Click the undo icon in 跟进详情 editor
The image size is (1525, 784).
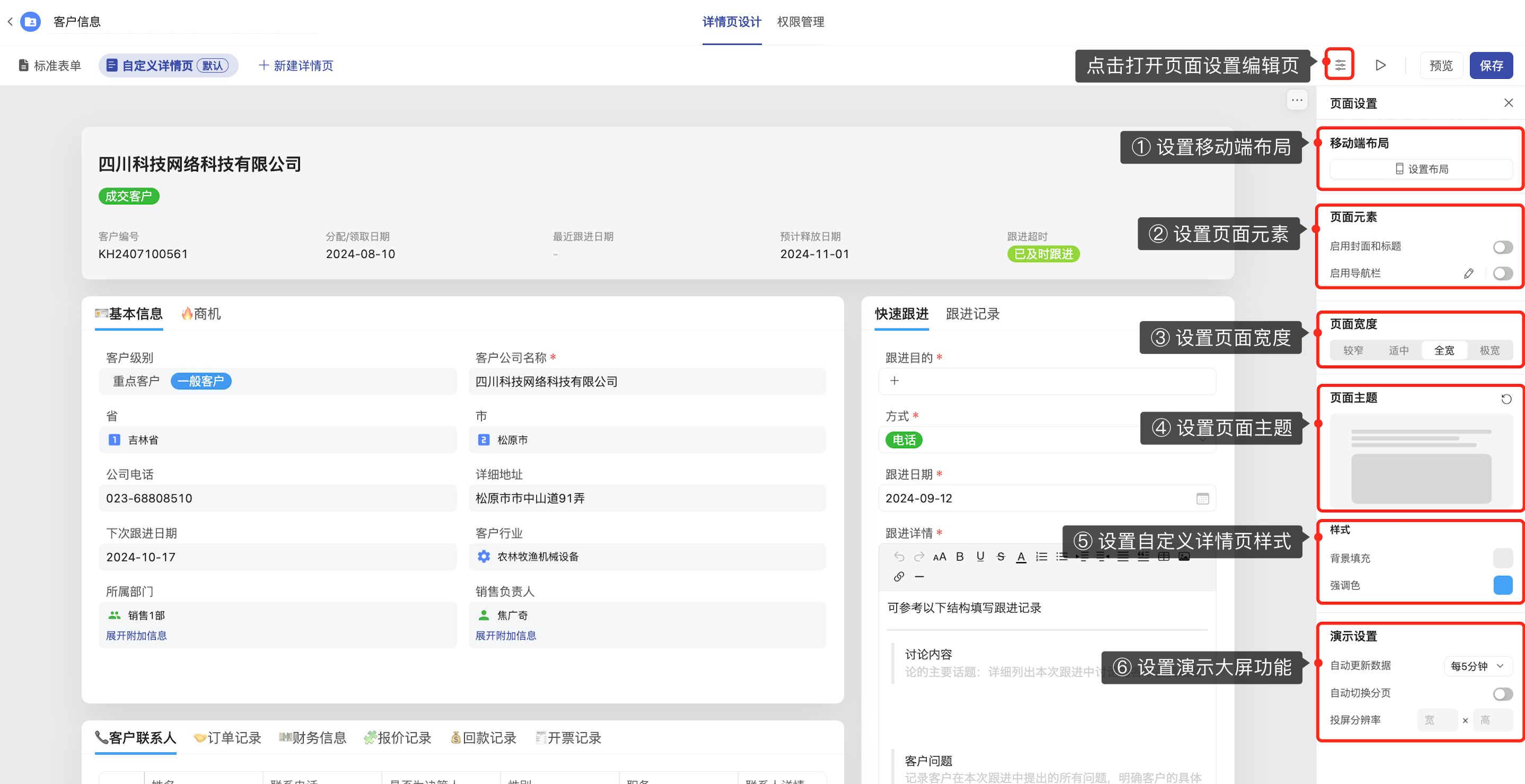pos(899,556)
